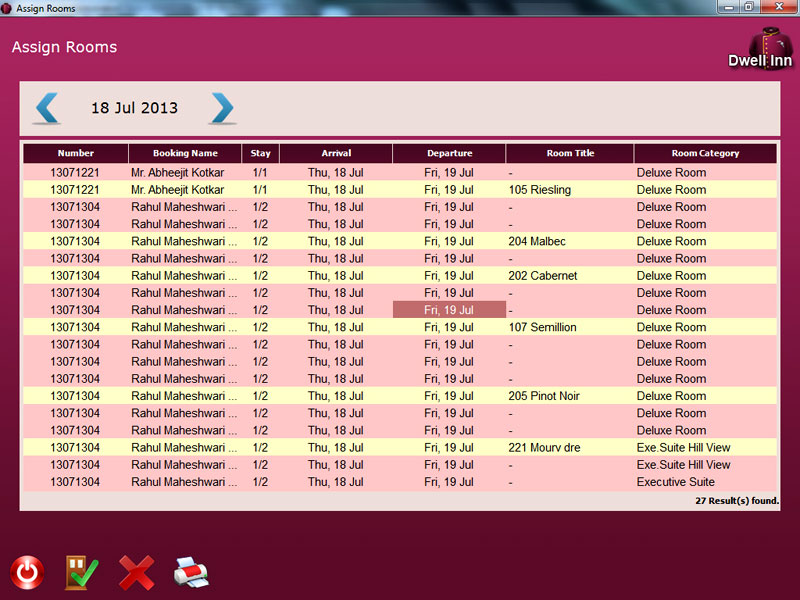Sort by the Room Title column header
The width and height of the screenshot is (800, 600).
(570, 154)
